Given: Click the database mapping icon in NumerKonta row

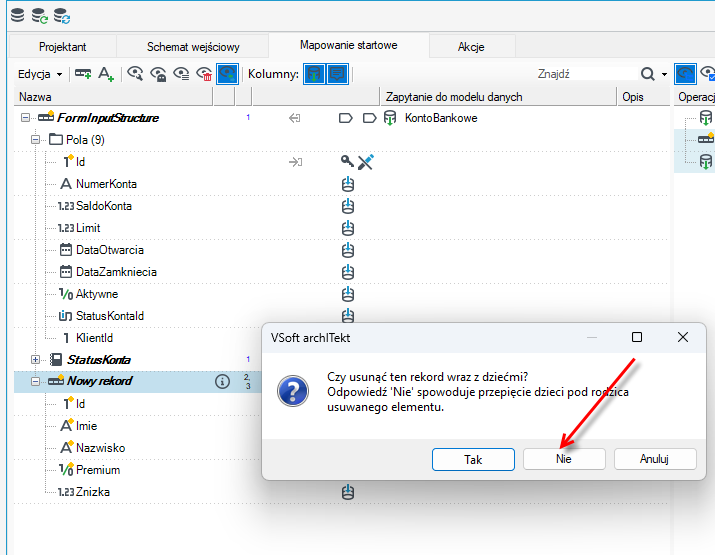Looking at the screenshot, I should coord(348,184).
